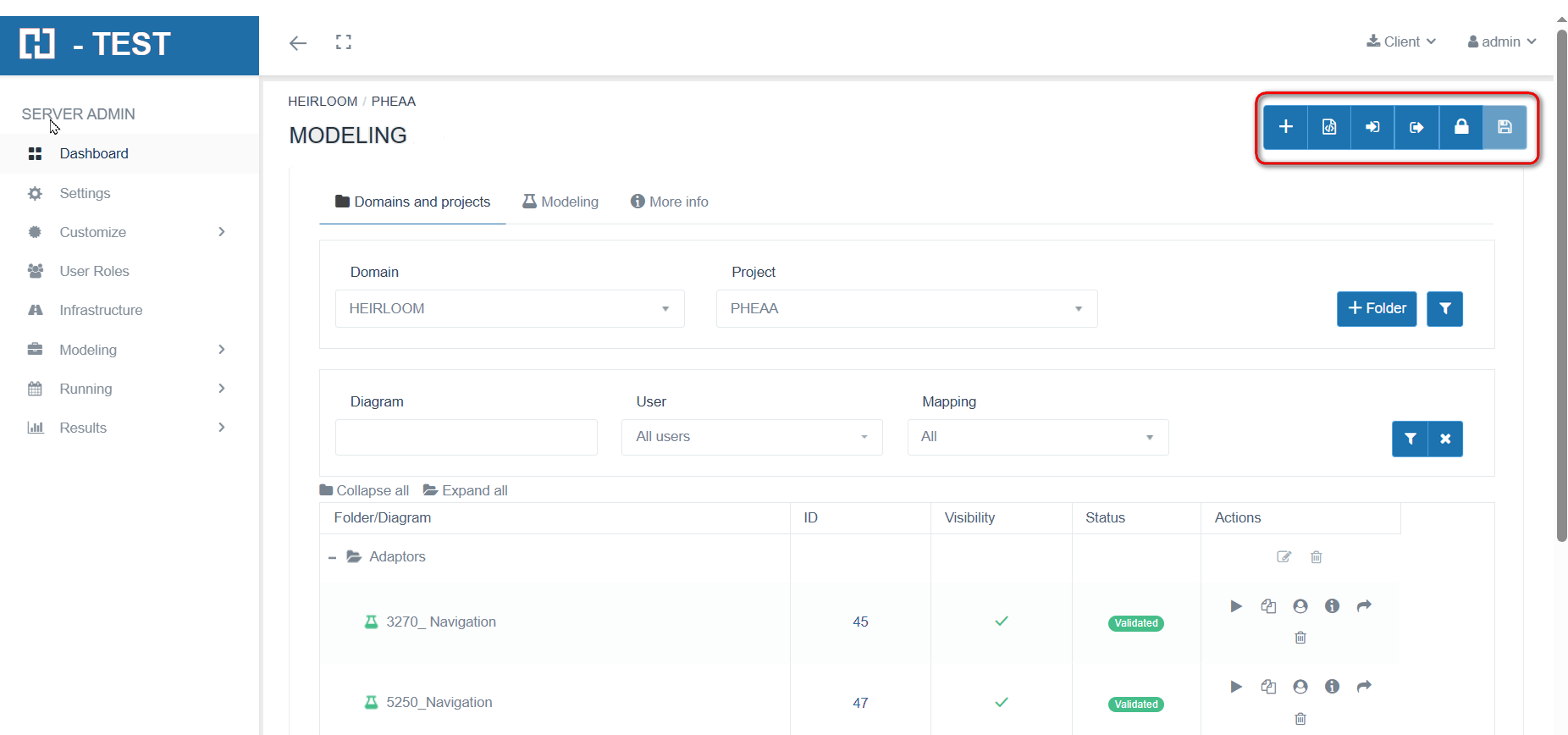Click Expand all link
This screenshot has width=1568, height=735.
[x=466, y=490]
